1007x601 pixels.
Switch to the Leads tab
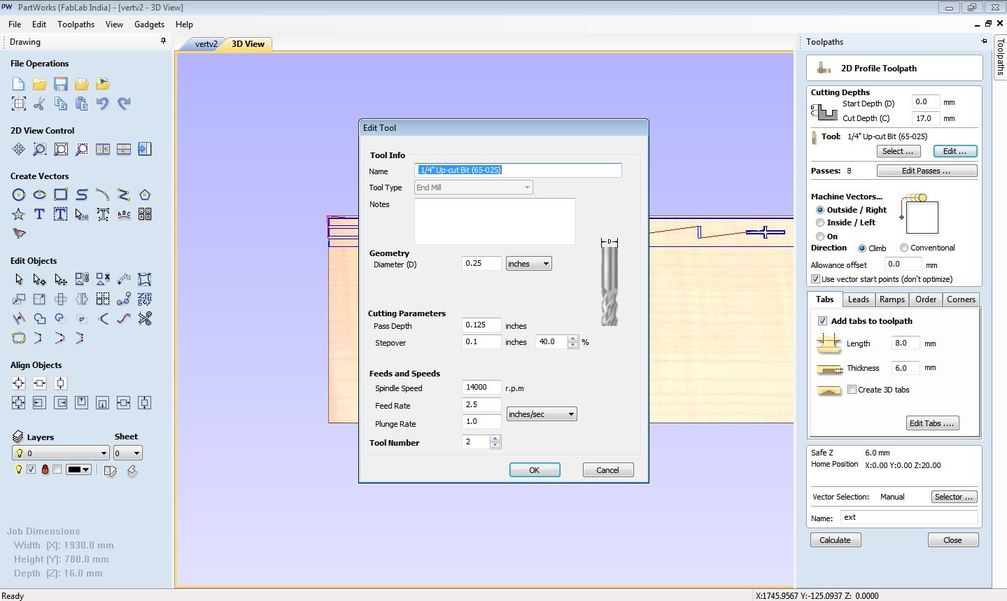click(858, 300)
